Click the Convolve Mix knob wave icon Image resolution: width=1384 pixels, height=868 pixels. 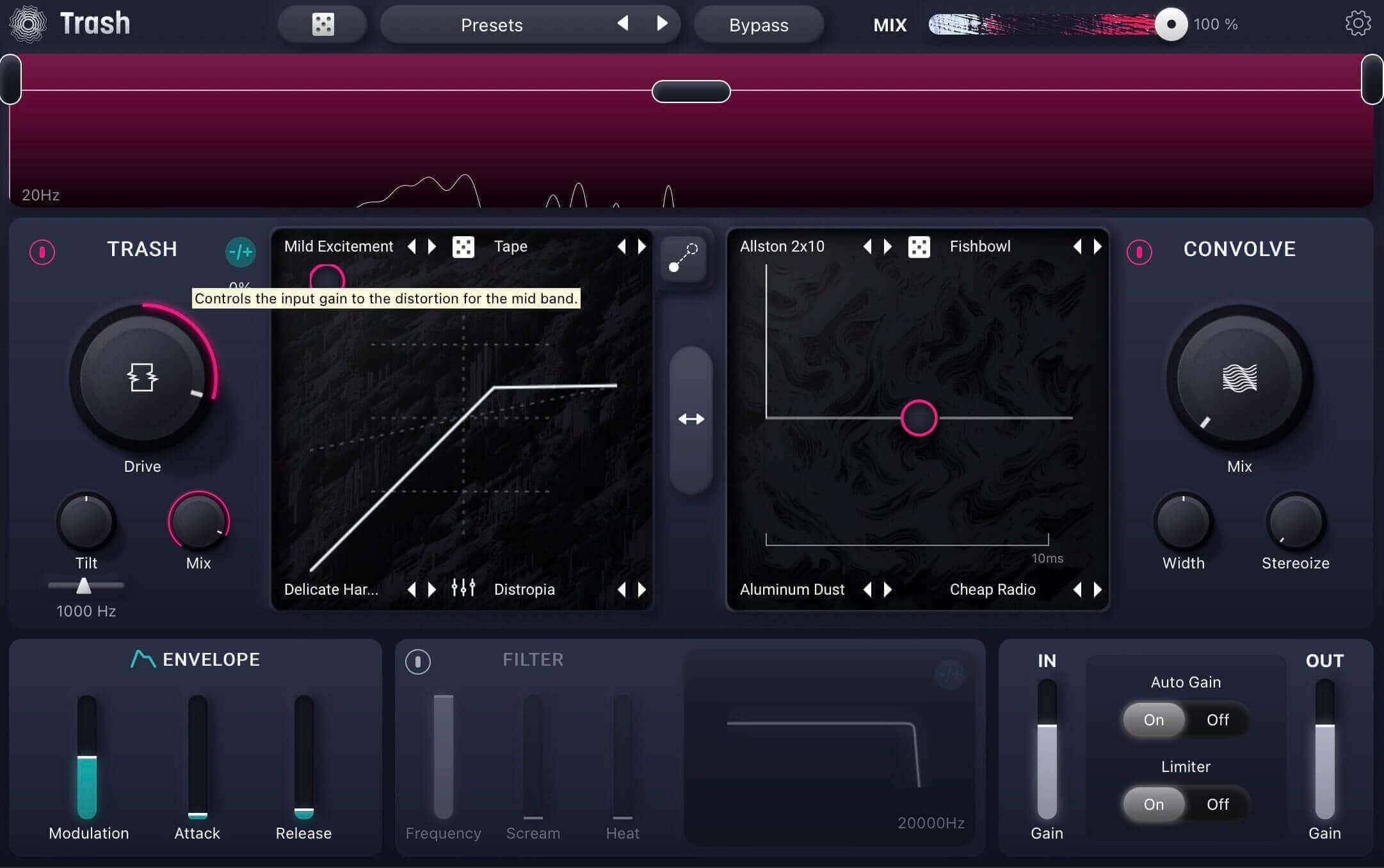(1239, 378)
